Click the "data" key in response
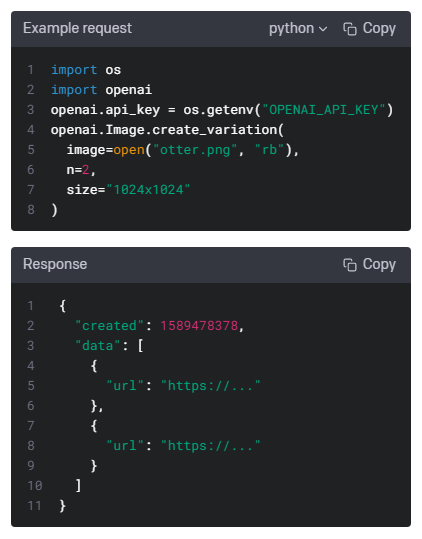Screen dimensions: 422x539 (x=98, y=345)
